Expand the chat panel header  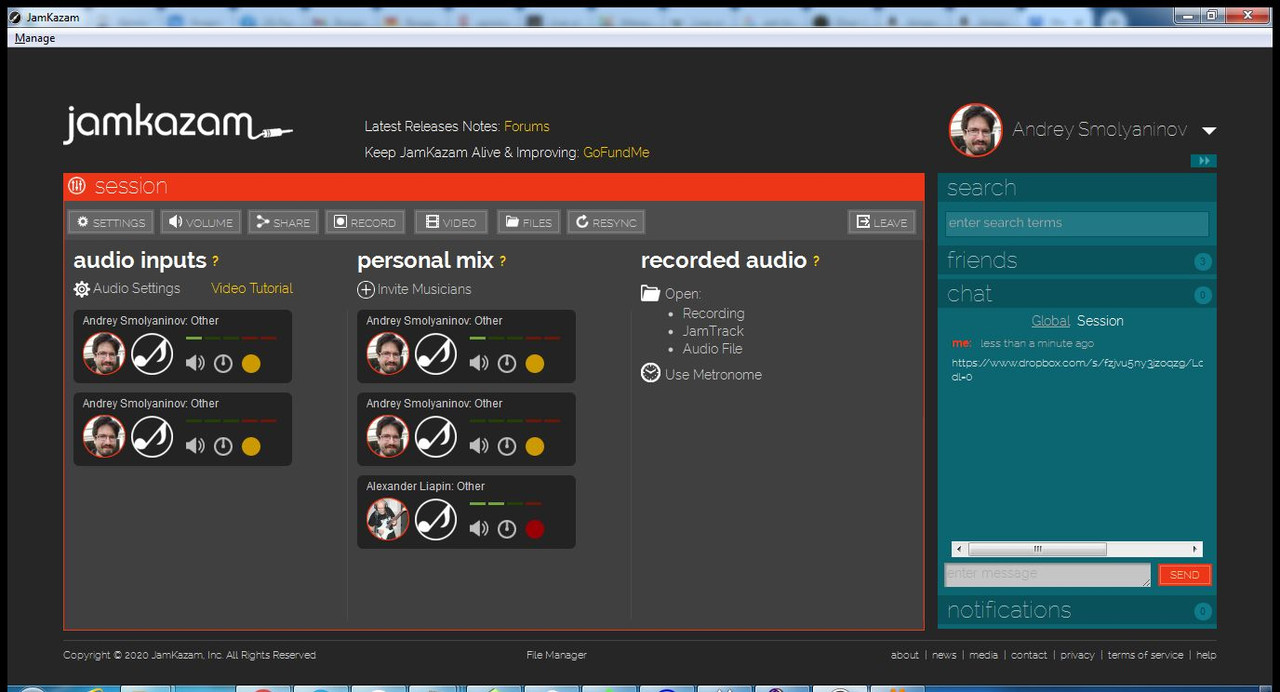tap(1077, 294)
